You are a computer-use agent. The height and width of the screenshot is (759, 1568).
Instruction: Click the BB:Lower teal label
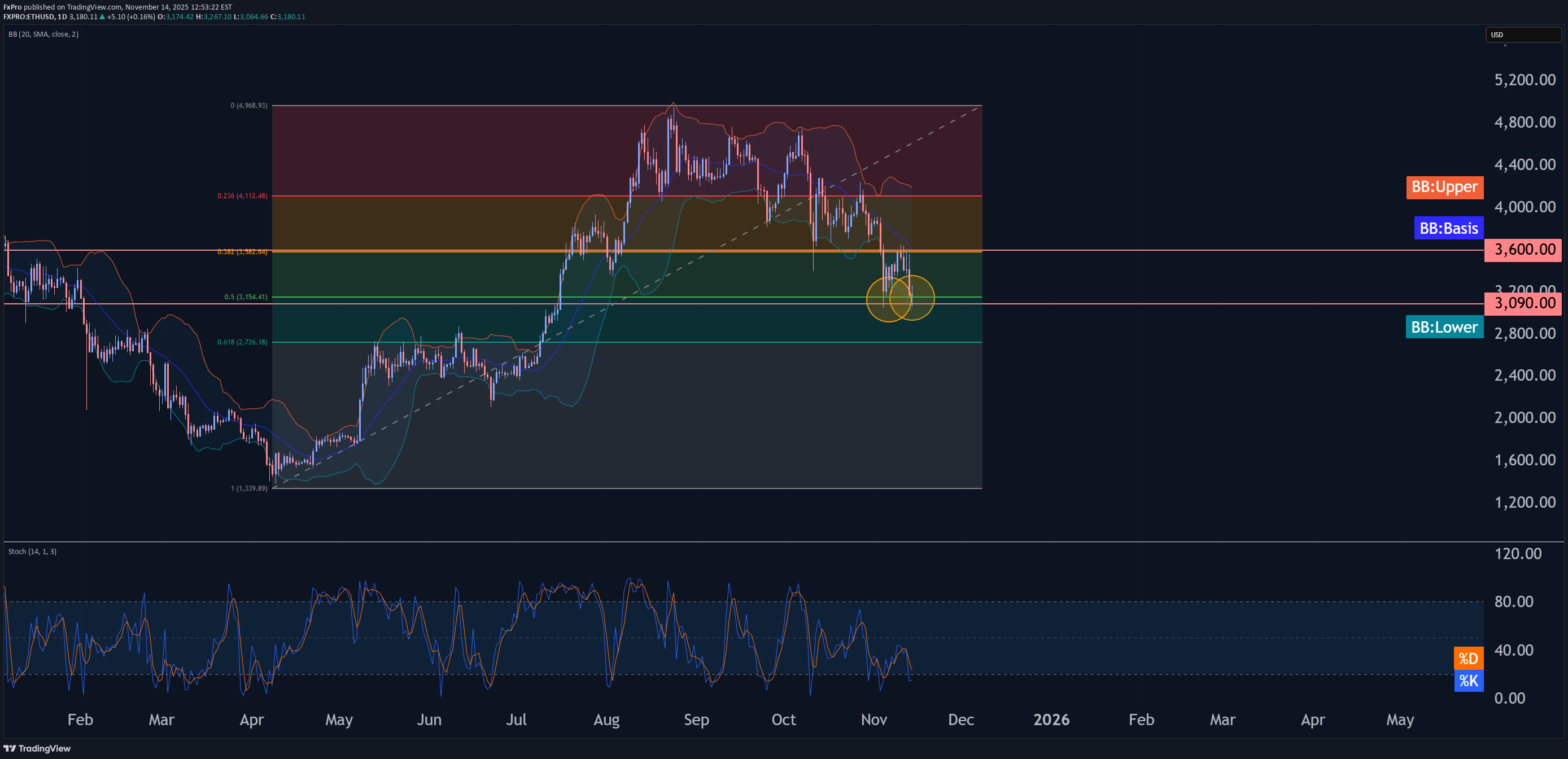(x=1444, y=327)
